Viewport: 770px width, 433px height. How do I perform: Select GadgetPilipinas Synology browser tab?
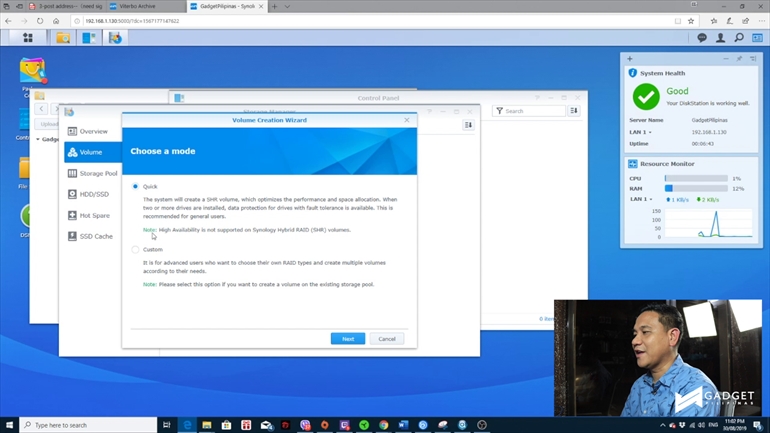click(x=225, y=6)
